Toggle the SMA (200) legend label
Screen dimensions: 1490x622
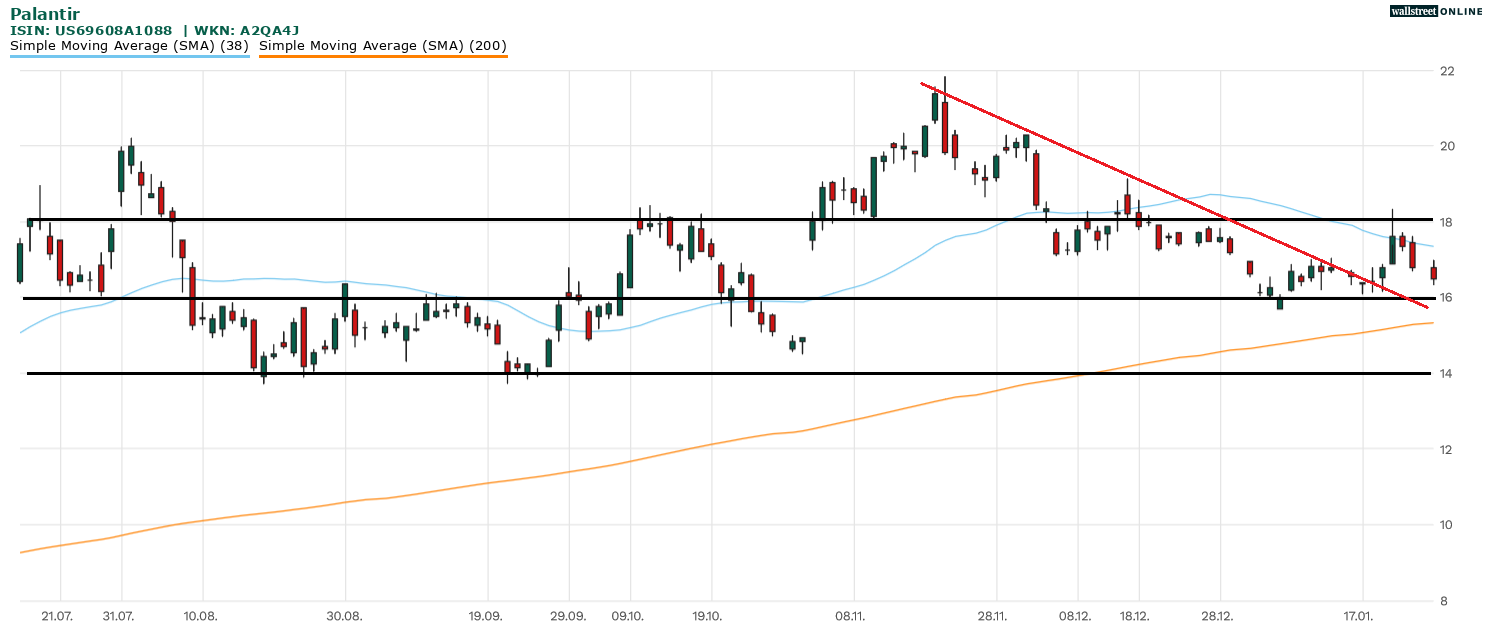pyautogui.click(x=382, y=46)
